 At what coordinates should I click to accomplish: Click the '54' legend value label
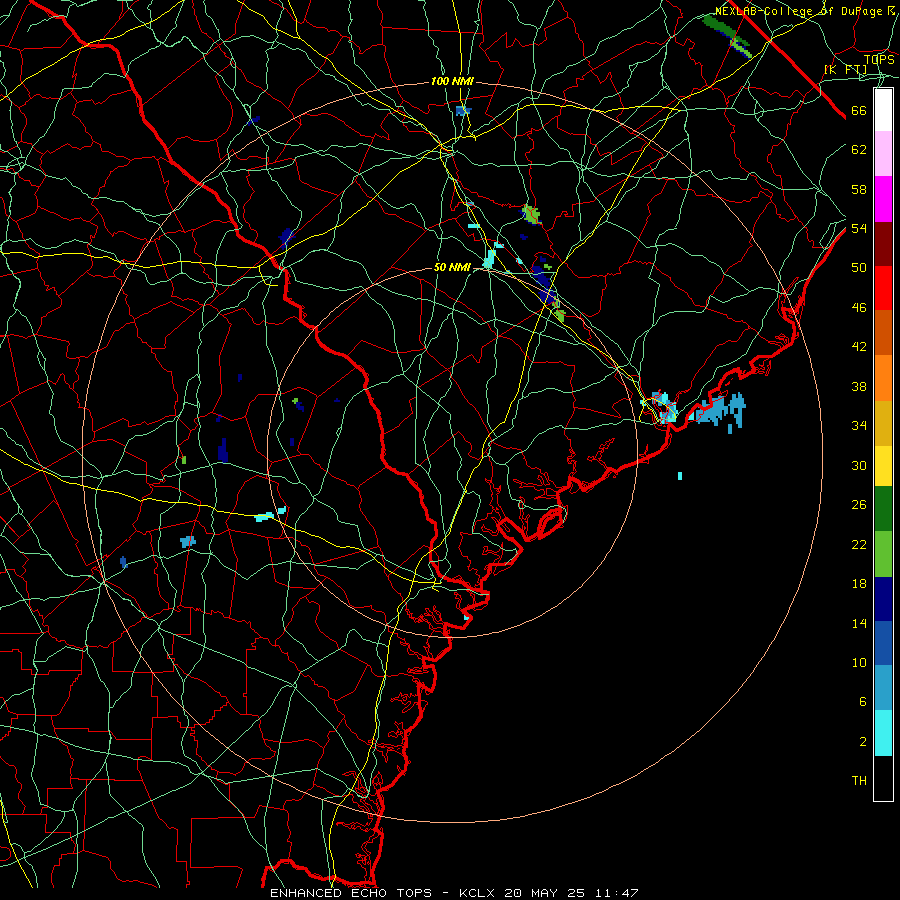click(x=859, y=228)
